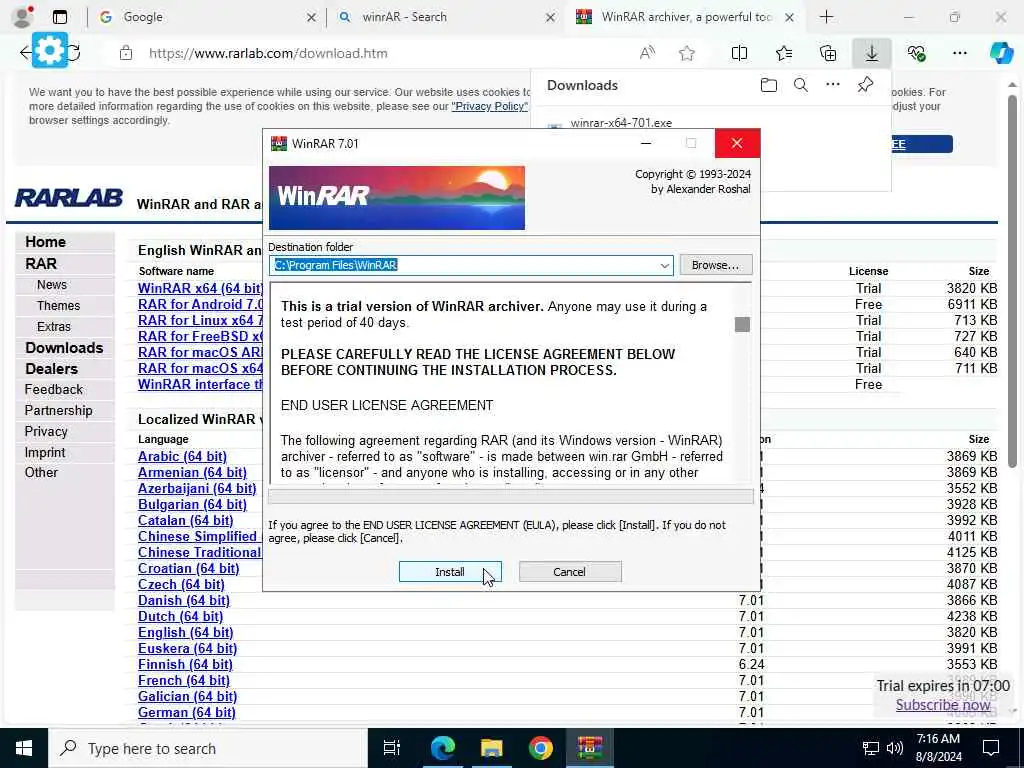Click the RARLAB logo

(x=69, y=198)
